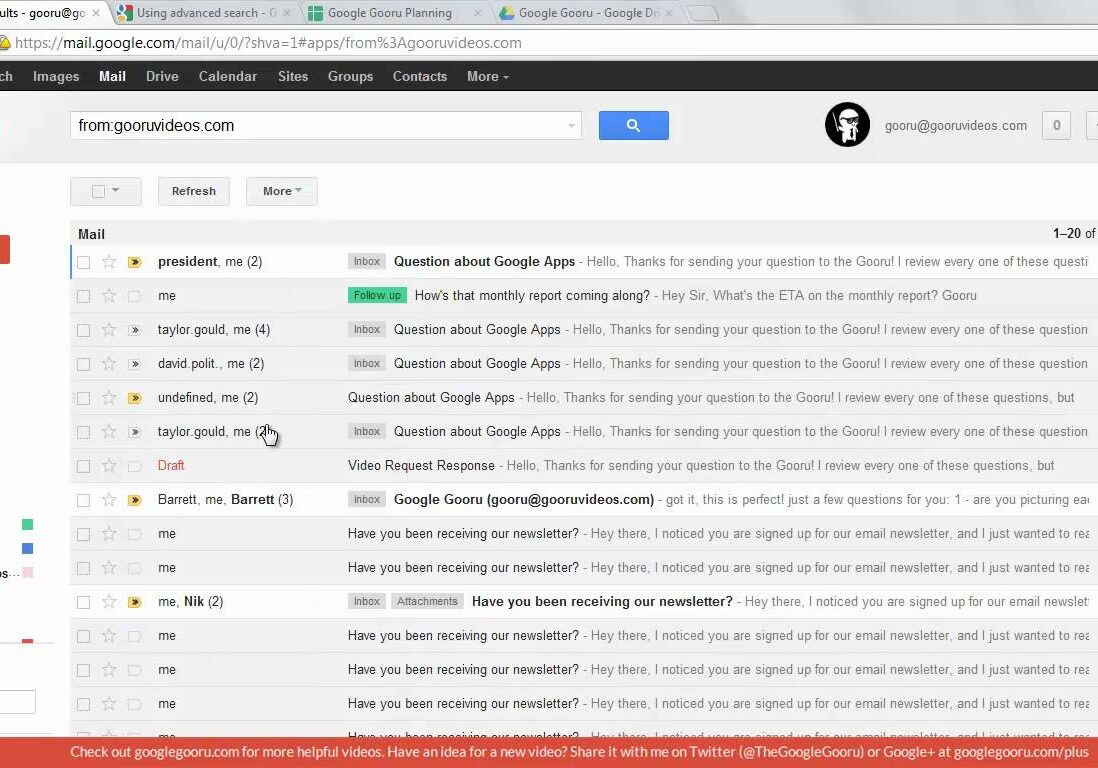Open Google Gooru (gooru@gooruvideos.com) email subject
This screenshot has height=768, width=1098.
[x=523, y=499]
